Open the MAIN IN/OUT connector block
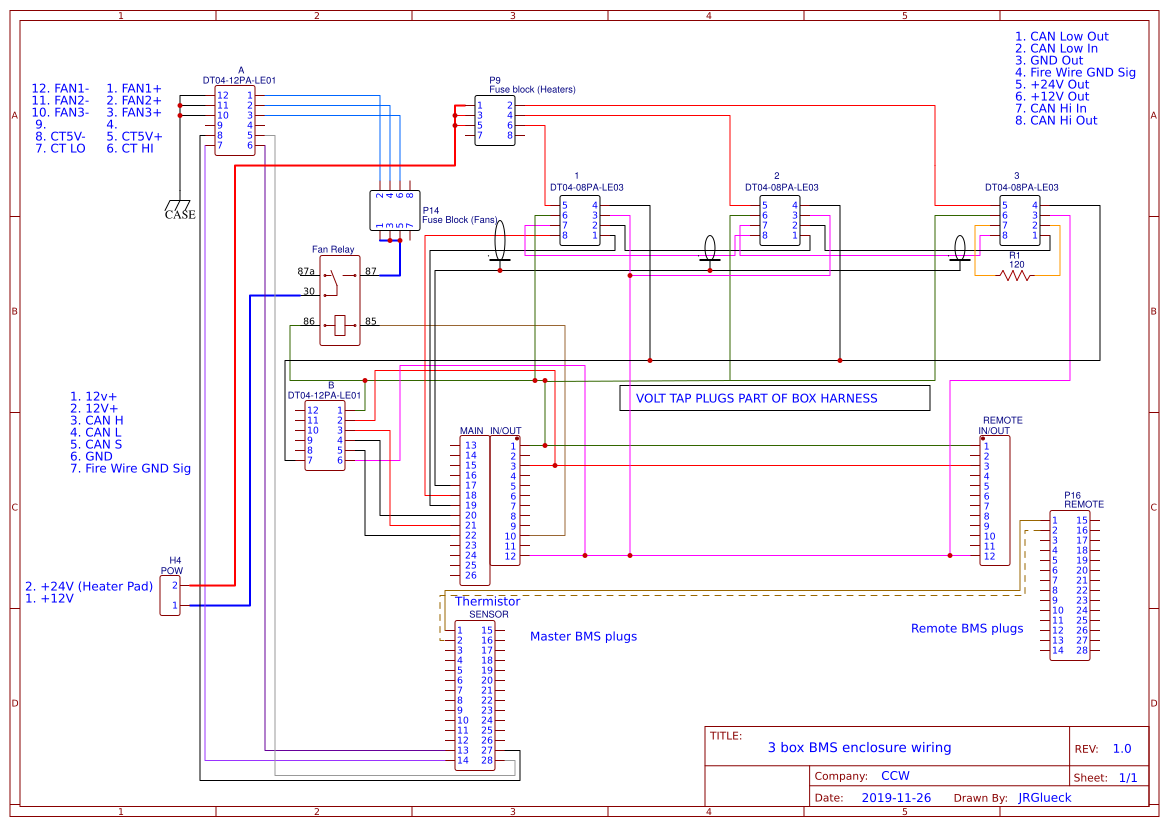 click(x=489, y=505)
